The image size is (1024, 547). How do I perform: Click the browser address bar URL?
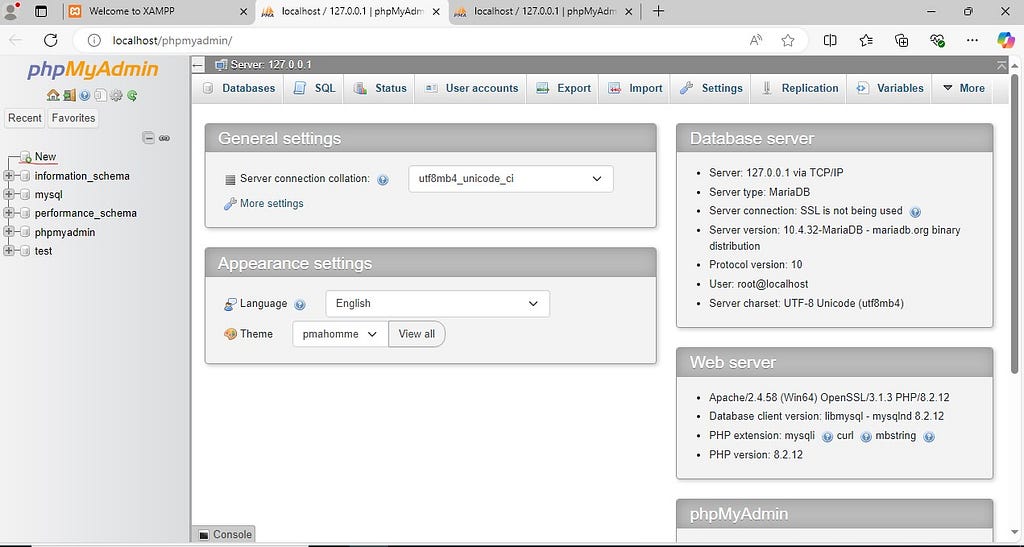coord(172,40)
